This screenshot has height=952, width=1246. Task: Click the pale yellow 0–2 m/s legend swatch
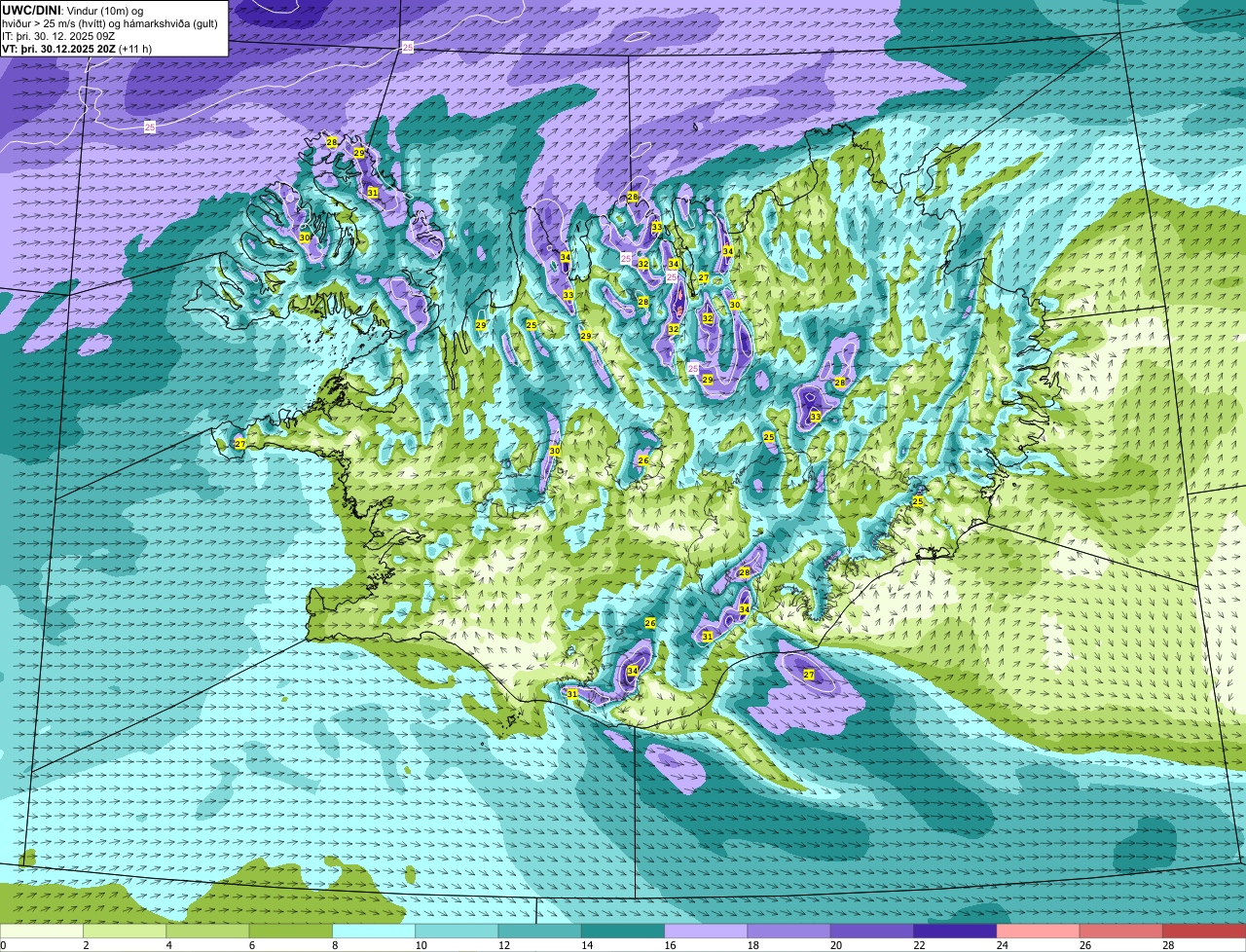pos(42,931)
